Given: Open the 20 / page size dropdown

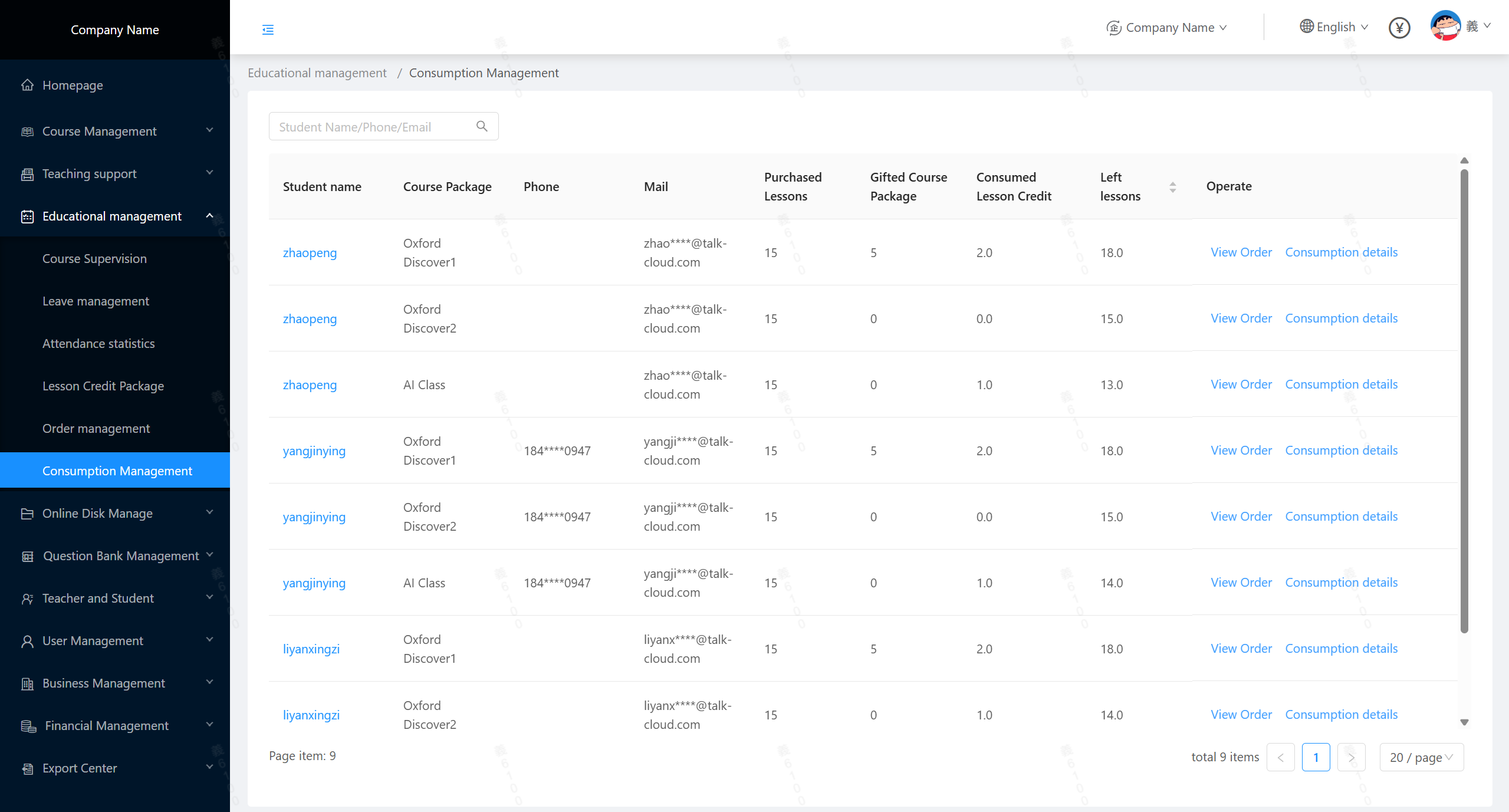Looking at the screenshot, I should (x=1421, y=757).
